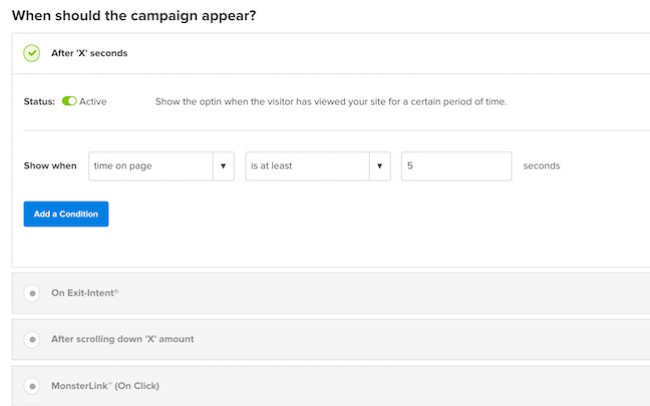Click the seconds value input field
Image resolution: width=650 pixels, height=406 pixels.
(x=456, y=166)
